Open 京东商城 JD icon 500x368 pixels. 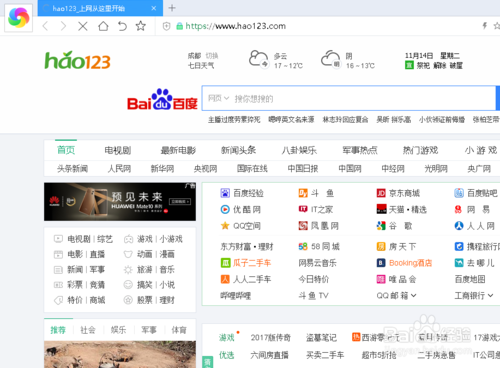pos(381,193)
